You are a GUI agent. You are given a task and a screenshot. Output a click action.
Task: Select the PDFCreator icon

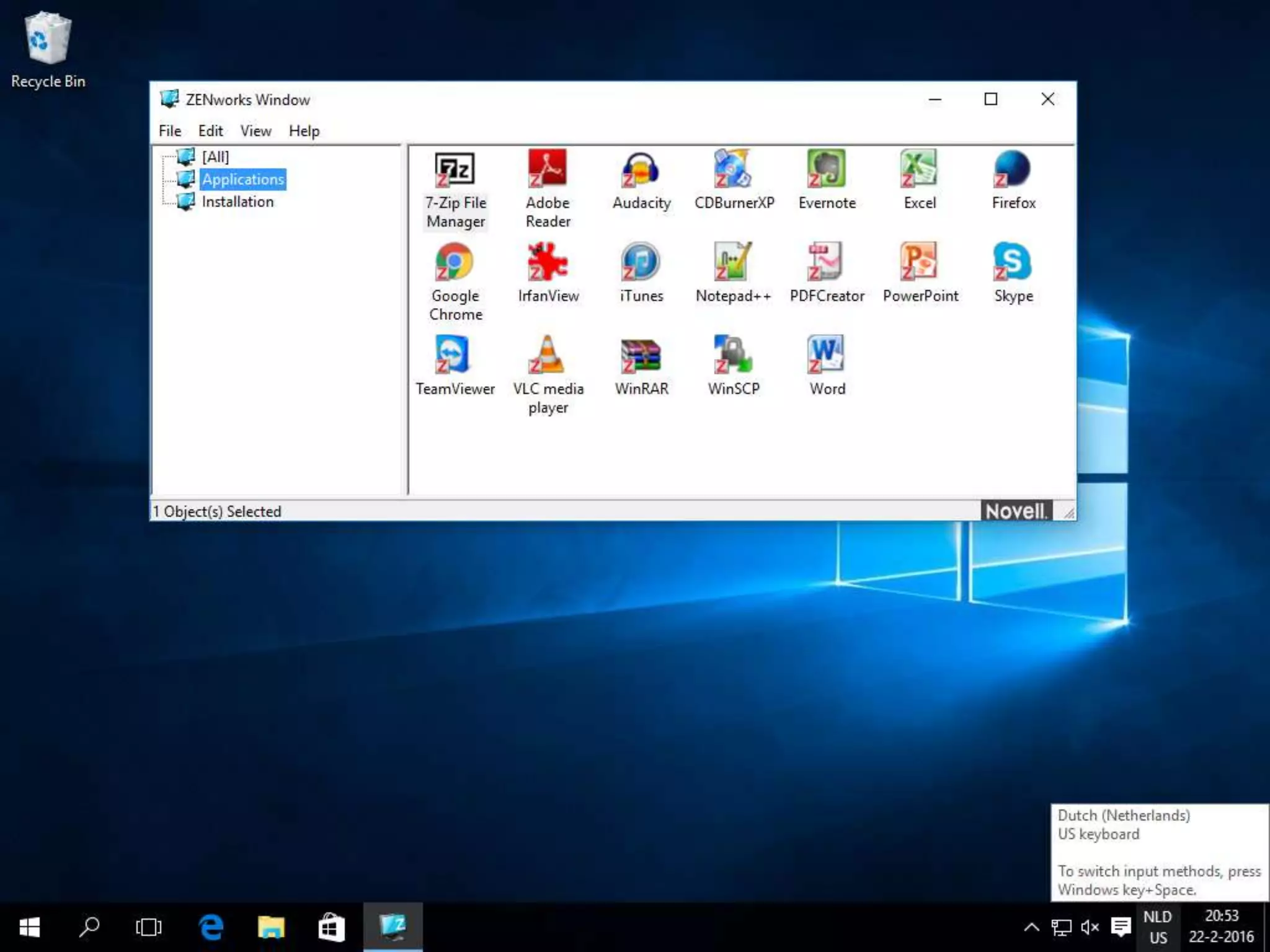[x=826, y=262]
